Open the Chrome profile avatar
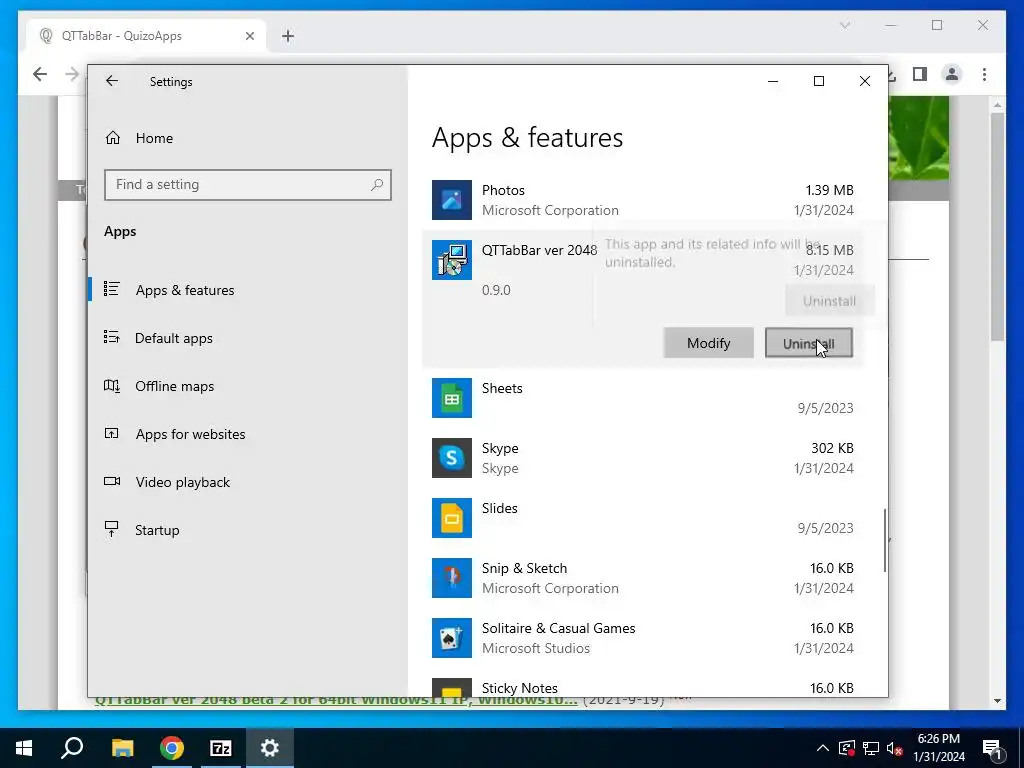The width and height of the screenshot is (1024, 768). coord(952,74)
